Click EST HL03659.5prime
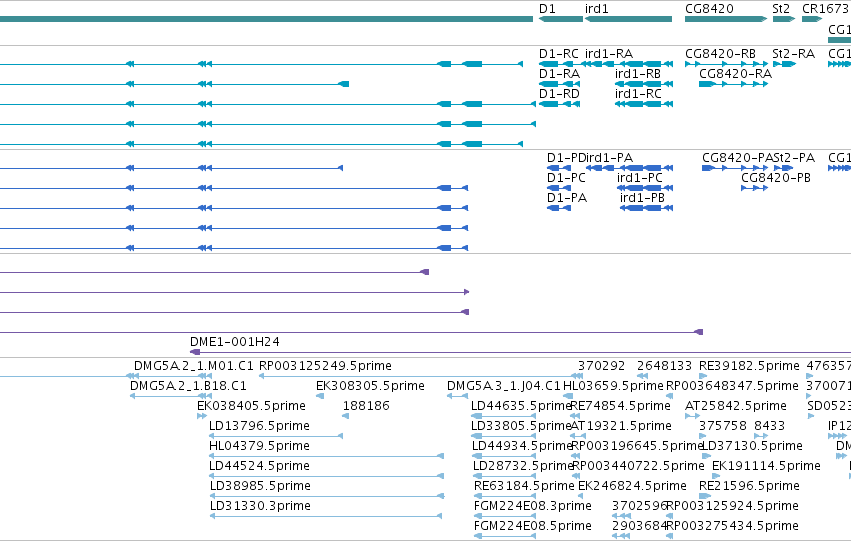 [x=568, y=396]
